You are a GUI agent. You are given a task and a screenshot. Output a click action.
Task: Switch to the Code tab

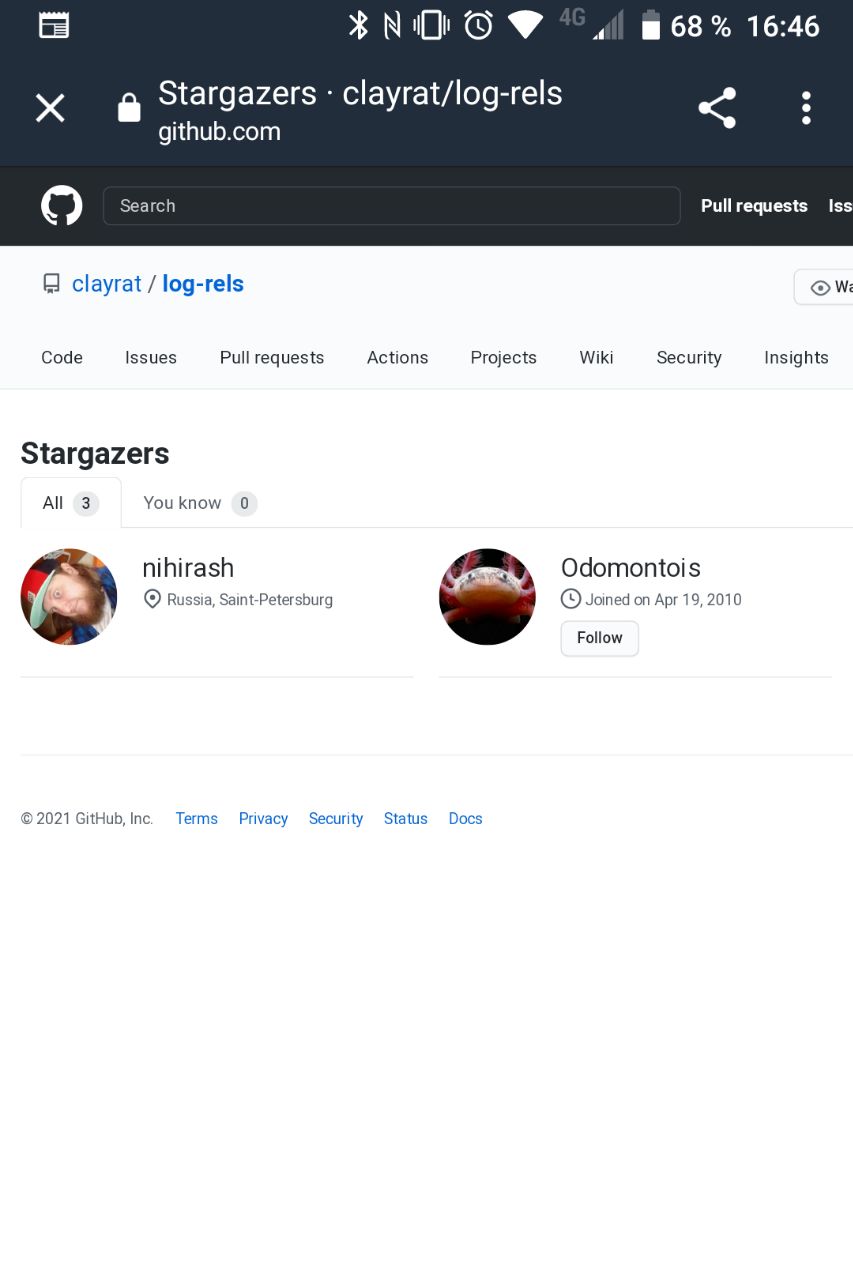point(62,358)
